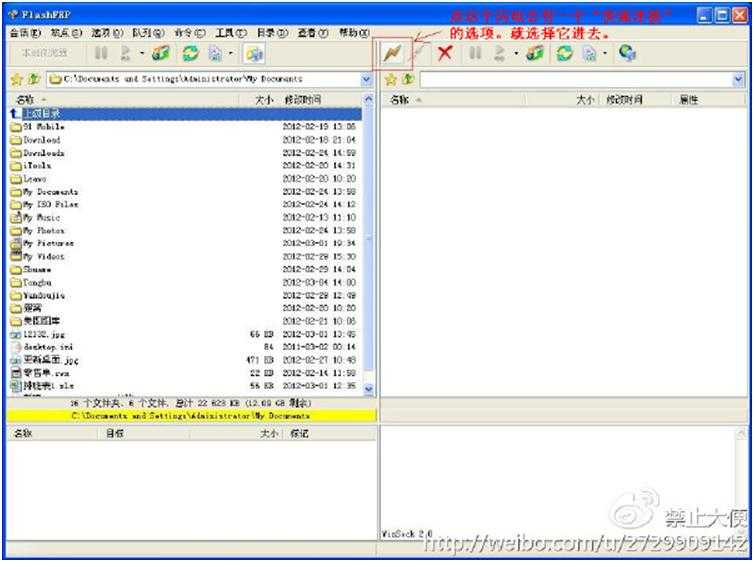
Task: Open the local path dropdown arrow
Action: click(x=366, y=79)
